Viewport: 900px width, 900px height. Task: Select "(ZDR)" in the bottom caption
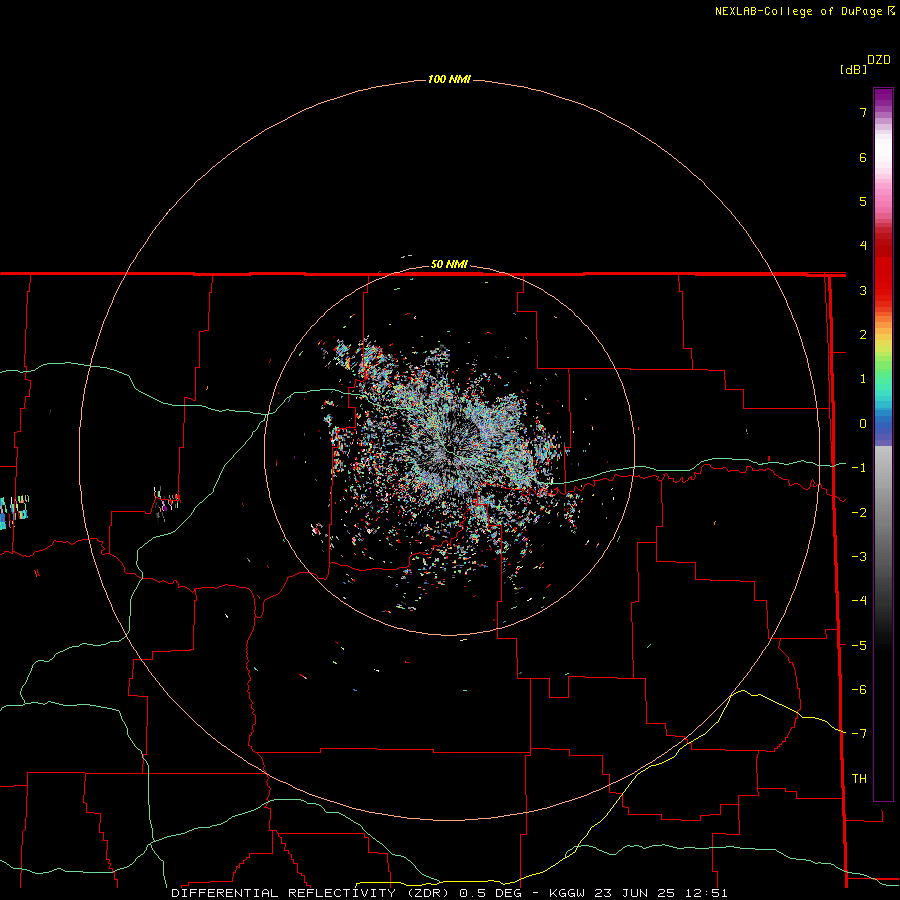click(428, 893)
